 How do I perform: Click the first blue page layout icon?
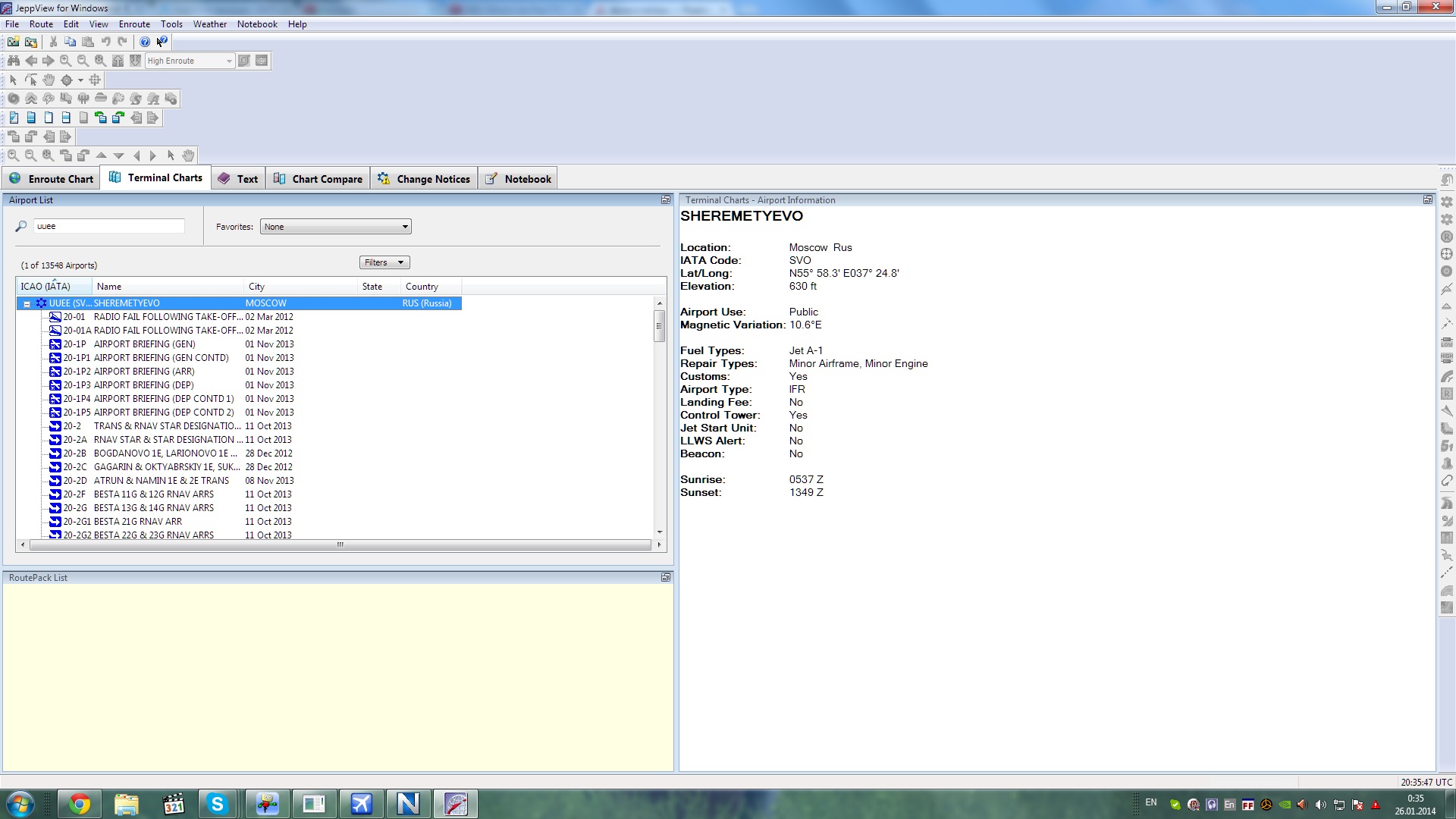tap(14, 118)
